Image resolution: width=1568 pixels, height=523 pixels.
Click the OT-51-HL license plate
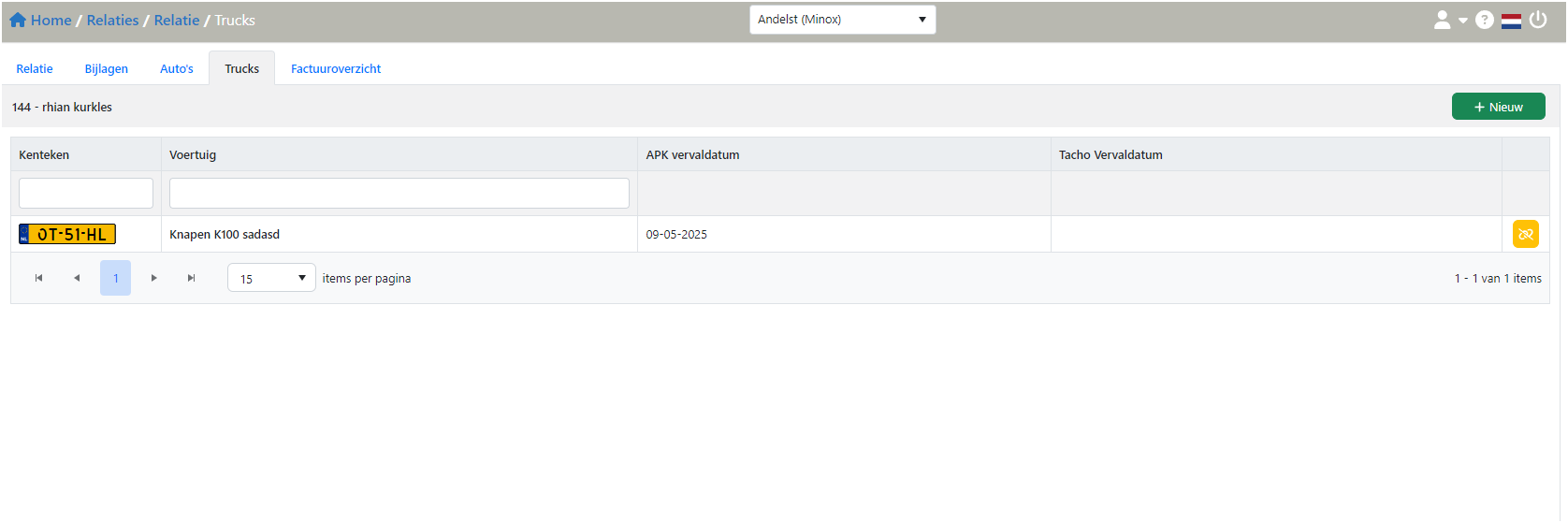pos(67,234)
